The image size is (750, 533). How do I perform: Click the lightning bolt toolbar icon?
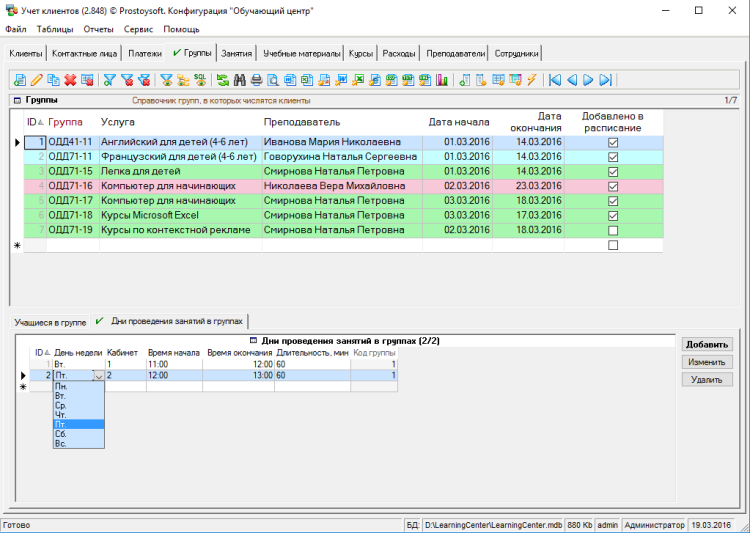point(532,80)
